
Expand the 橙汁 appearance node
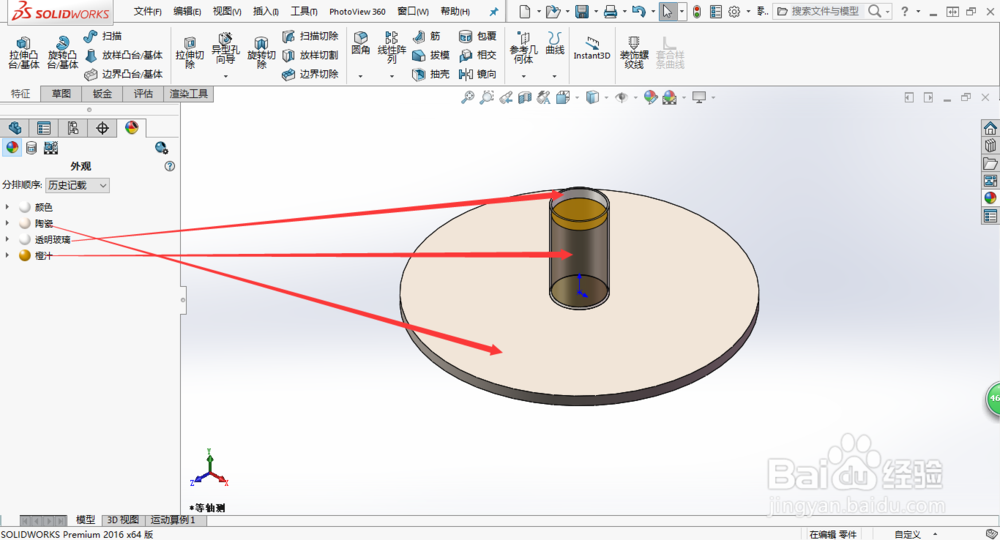(x=8, y=255)
